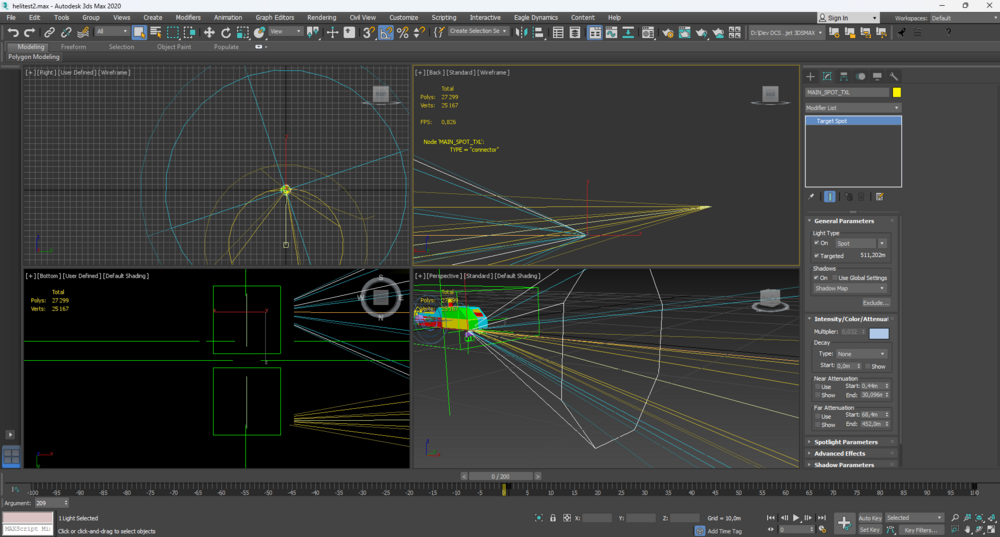Click the Undo arrow in the toolbar
Image resolution: width=1000 pixels, height=537 pixels.
click(x=13, y=33)
